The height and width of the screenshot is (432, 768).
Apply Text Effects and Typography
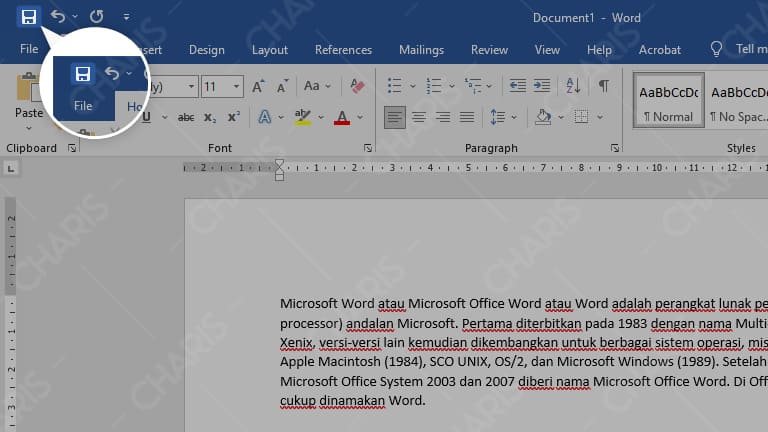264,117
